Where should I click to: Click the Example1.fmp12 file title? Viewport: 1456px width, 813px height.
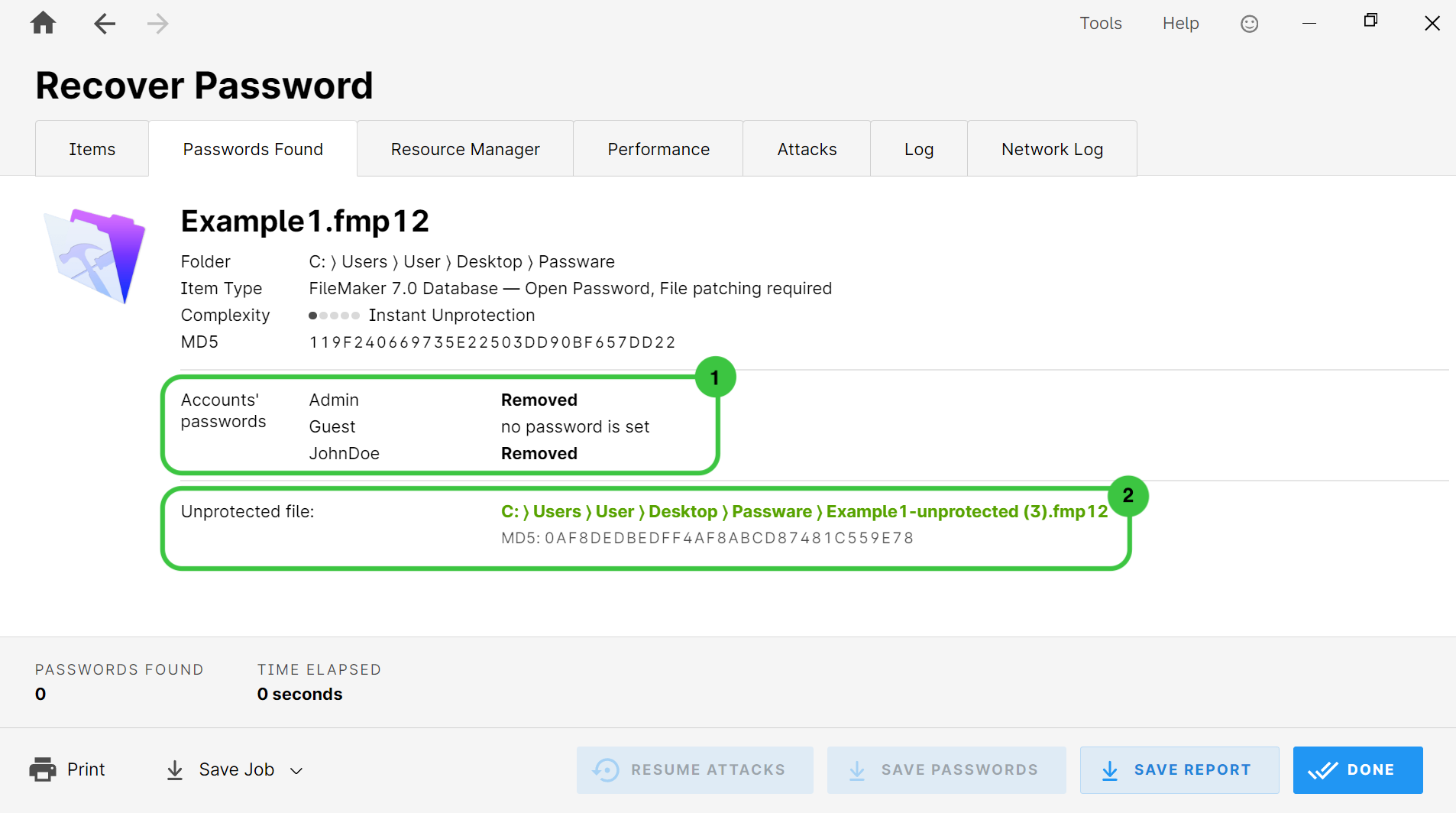pyautogui.click(x=305, y=221)
